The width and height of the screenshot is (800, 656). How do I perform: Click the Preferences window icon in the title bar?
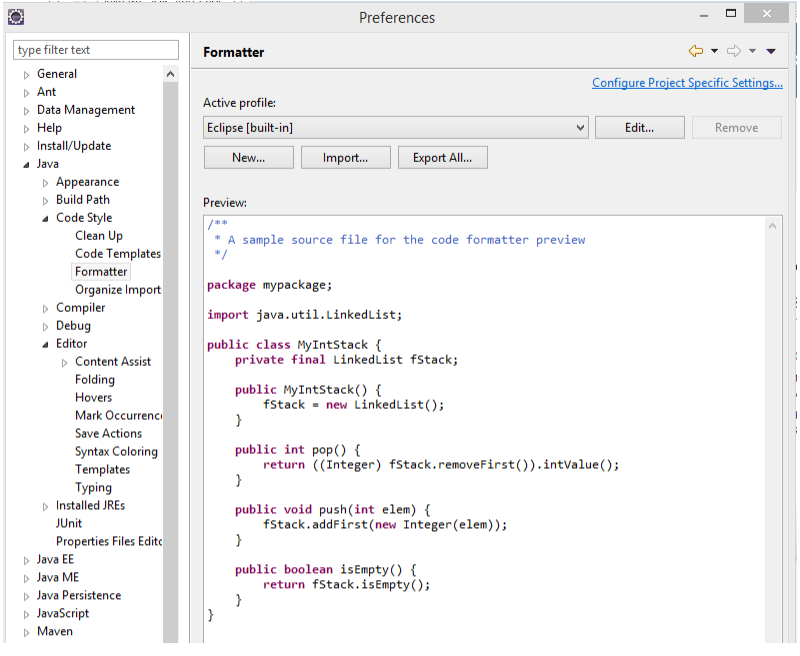tap(16, 17)
